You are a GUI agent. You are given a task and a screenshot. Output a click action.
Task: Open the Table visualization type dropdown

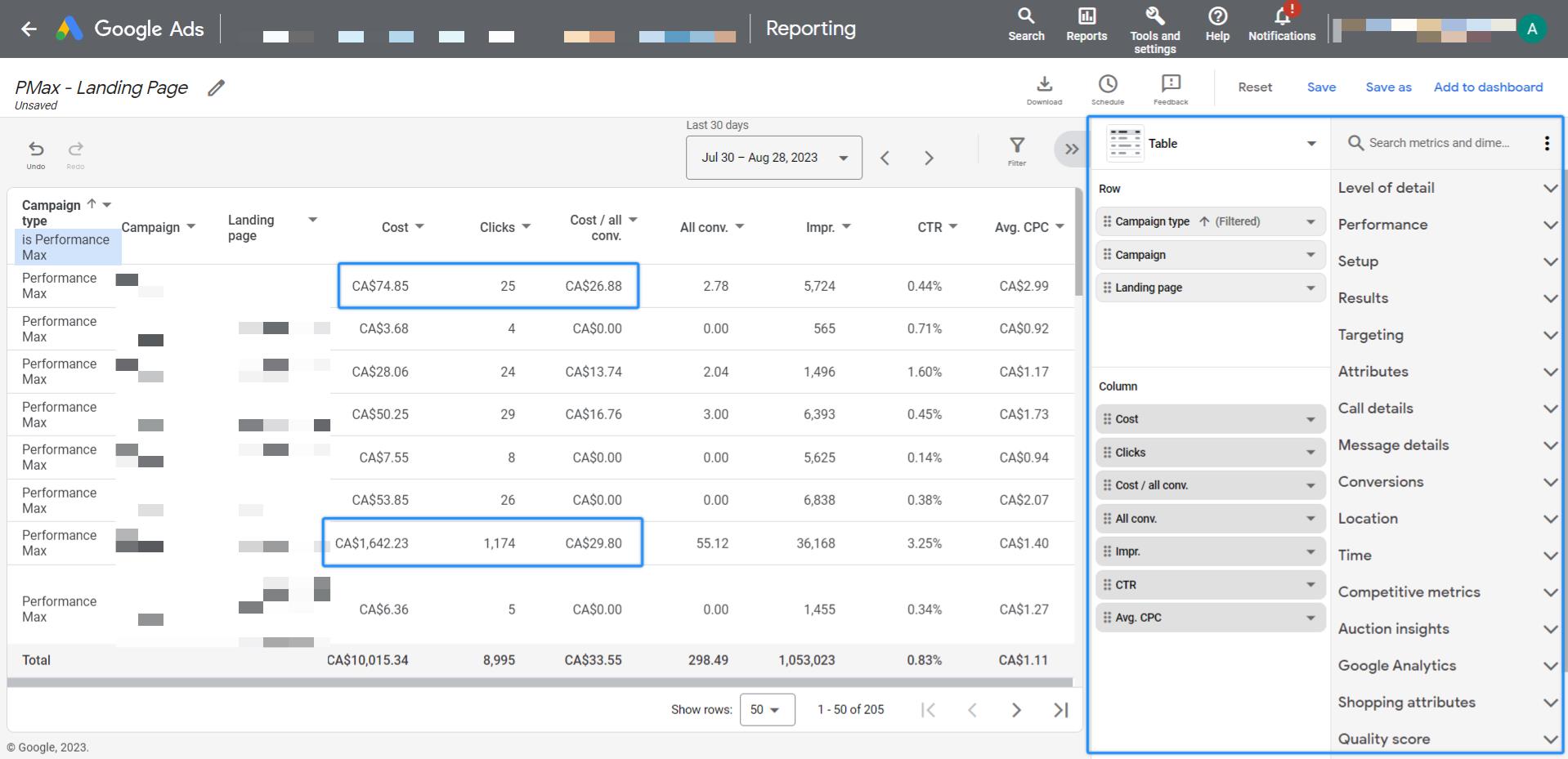(x=1311, y=144)
